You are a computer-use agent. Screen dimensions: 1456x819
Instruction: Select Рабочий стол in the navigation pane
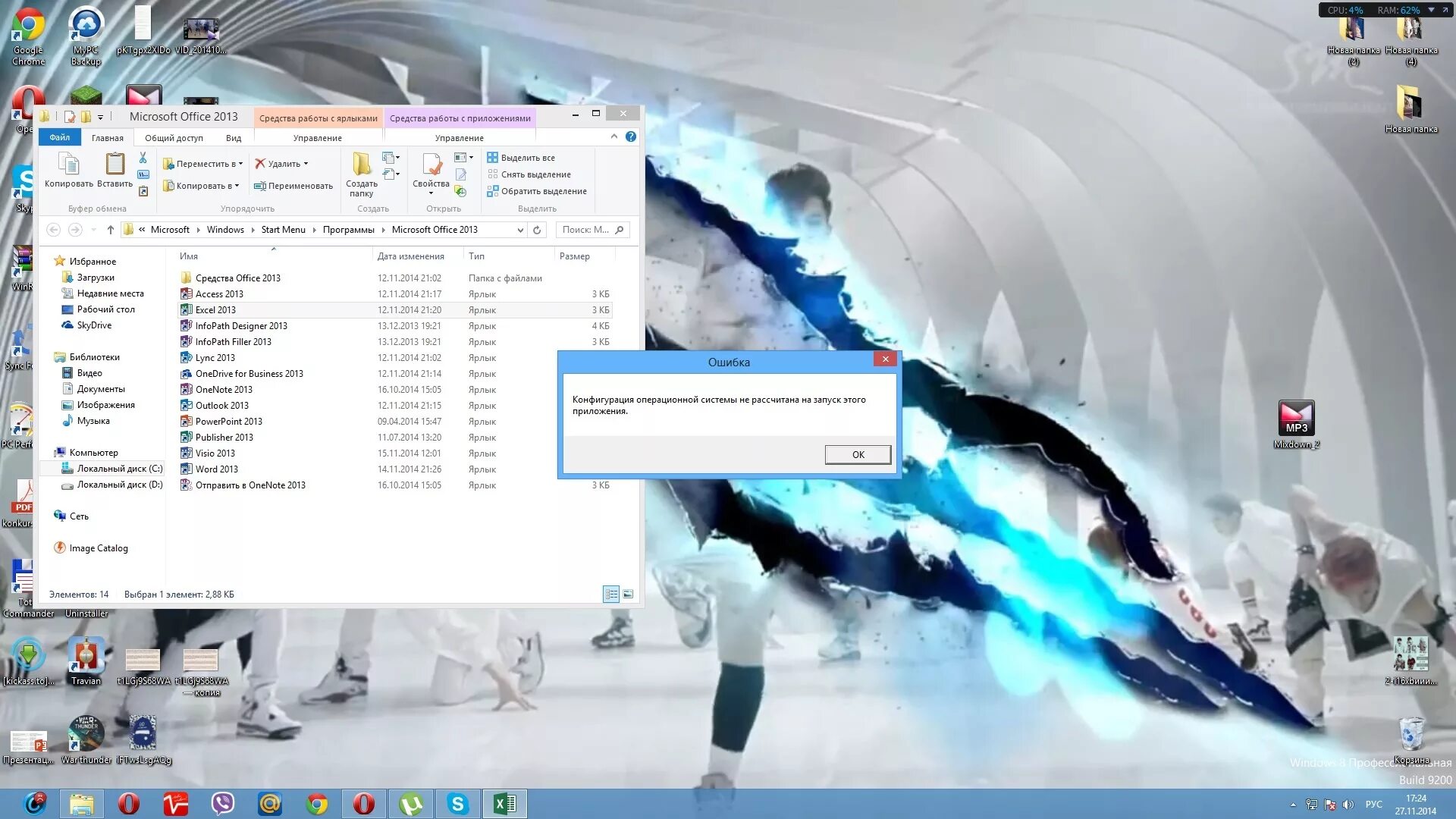[x=105, y=309]
